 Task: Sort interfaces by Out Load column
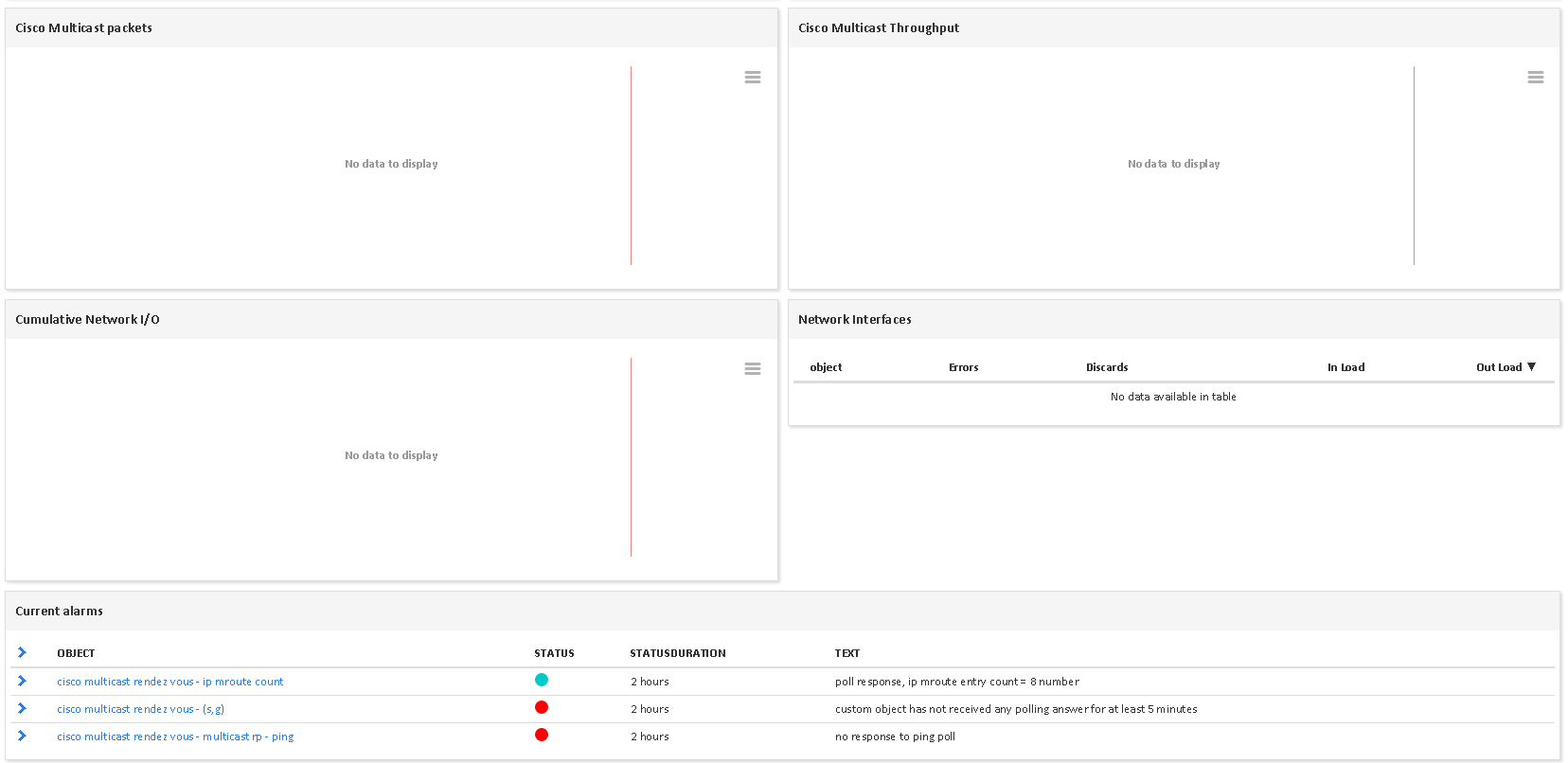click(x=1506, y=367)
